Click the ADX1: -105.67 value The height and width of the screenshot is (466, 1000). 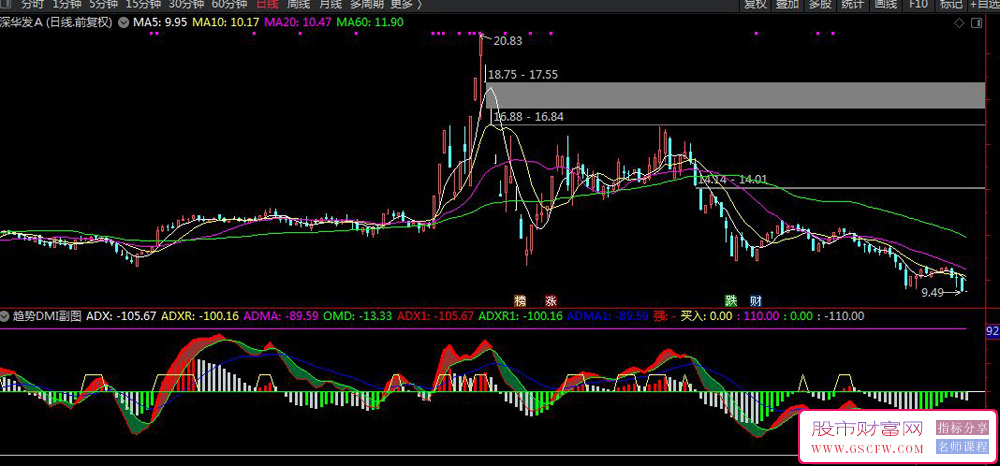click(x=435, y=316)
